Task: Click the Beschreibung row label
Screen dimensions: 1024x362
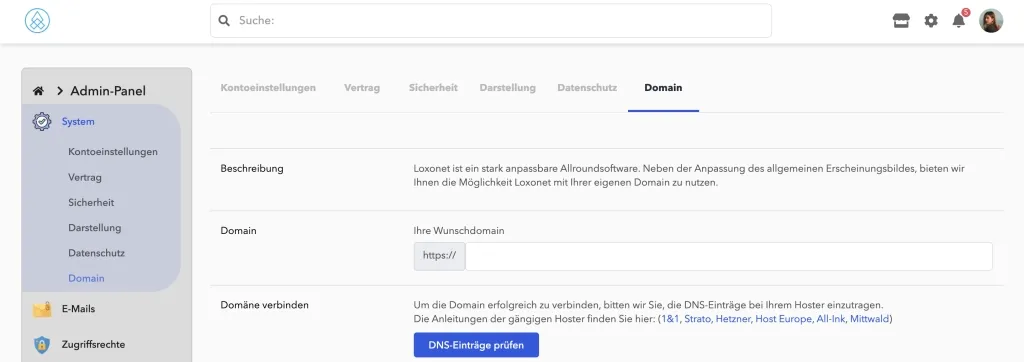Action: pos(252,169)
